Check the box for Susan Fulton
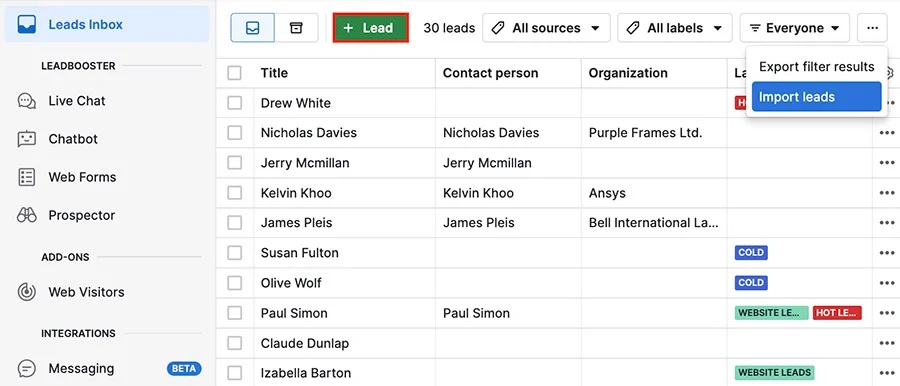The height and width of the screenshot is (386, 900). point(234,253)
